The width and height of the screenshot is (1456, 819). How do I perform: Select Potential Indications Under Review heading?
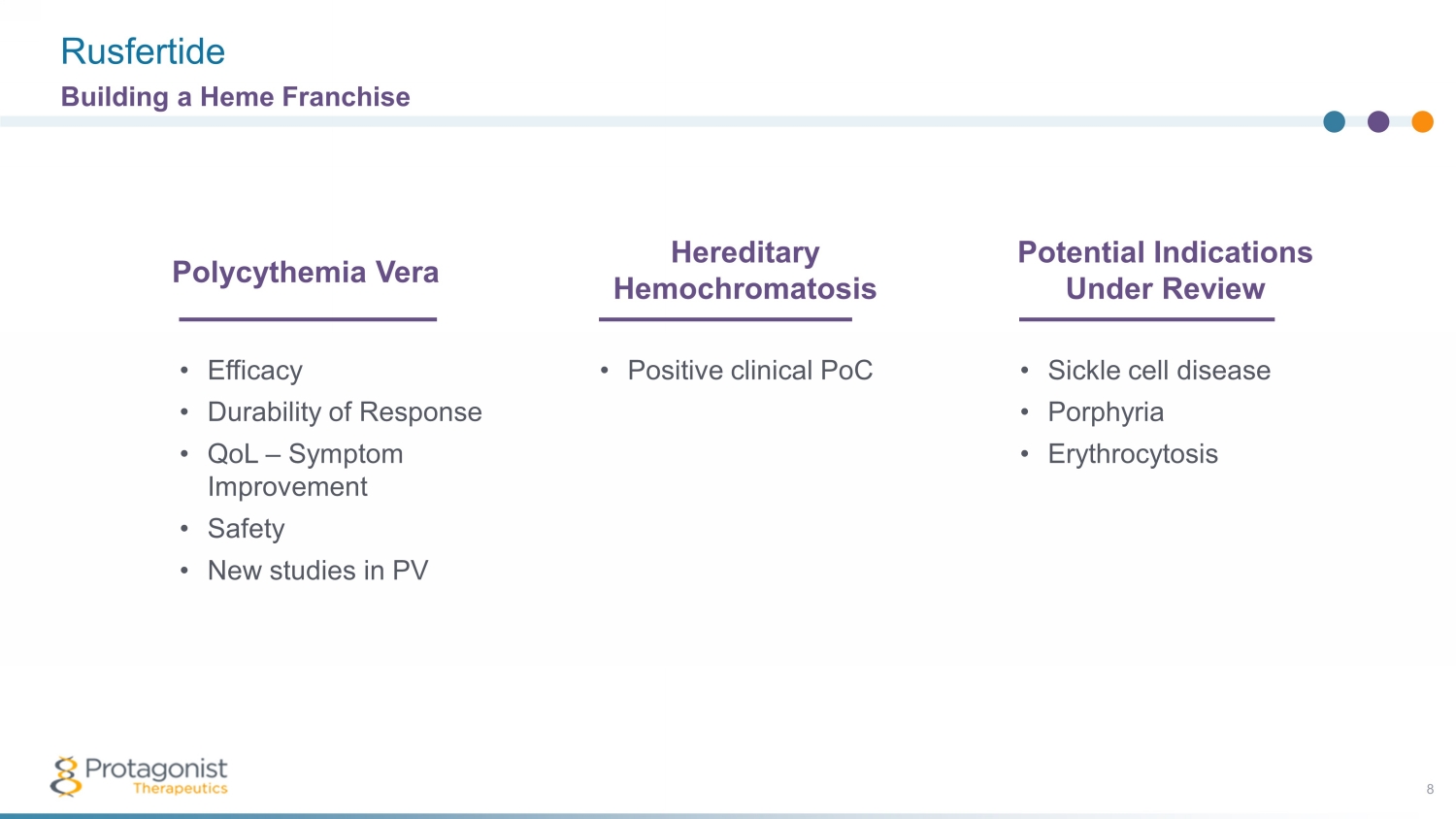(1165, 271)
